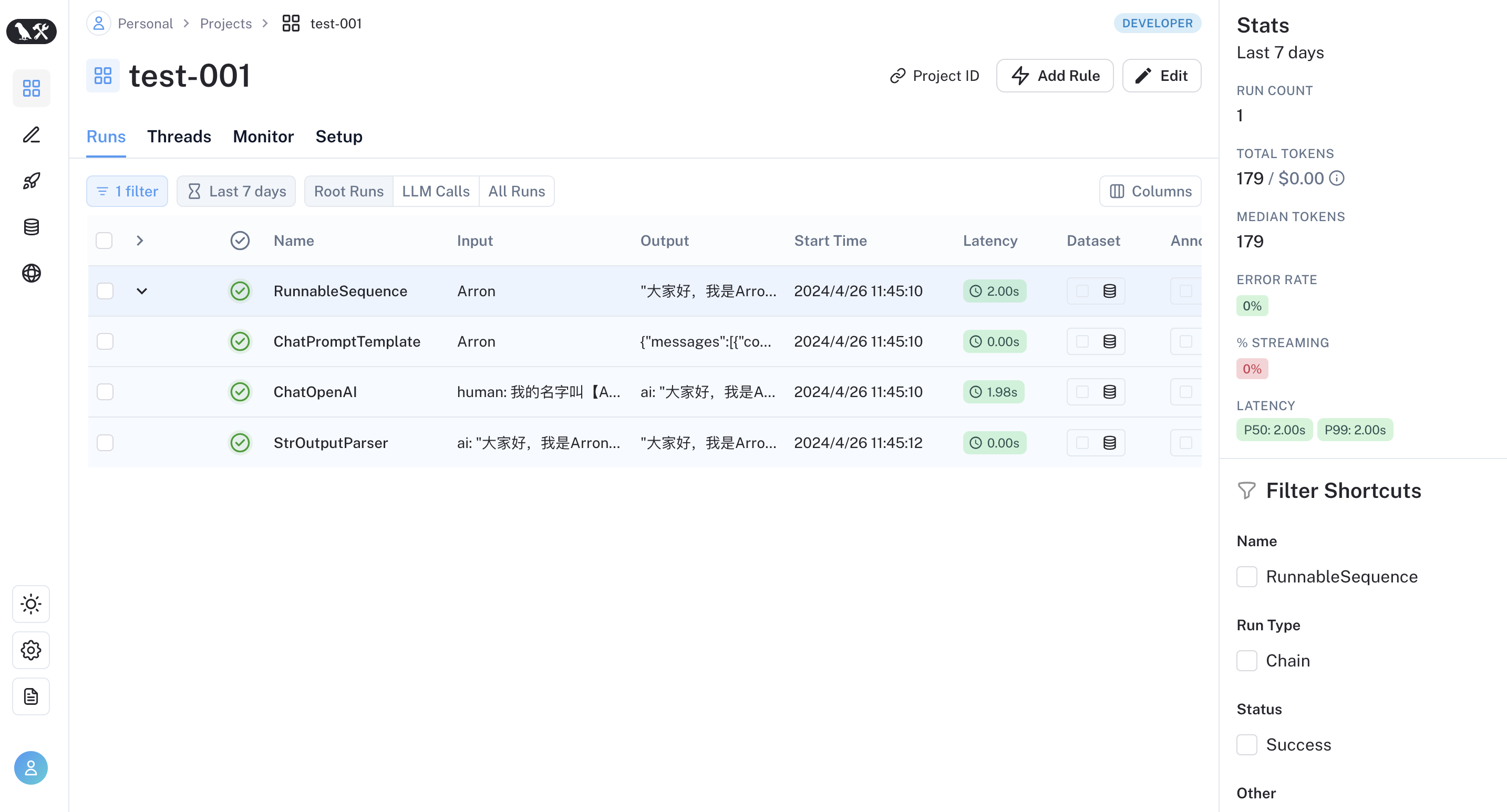Open the Deployments rocket icon in sidebar
The height and width of the screenshot is (812, 1507).
point(31,181)
